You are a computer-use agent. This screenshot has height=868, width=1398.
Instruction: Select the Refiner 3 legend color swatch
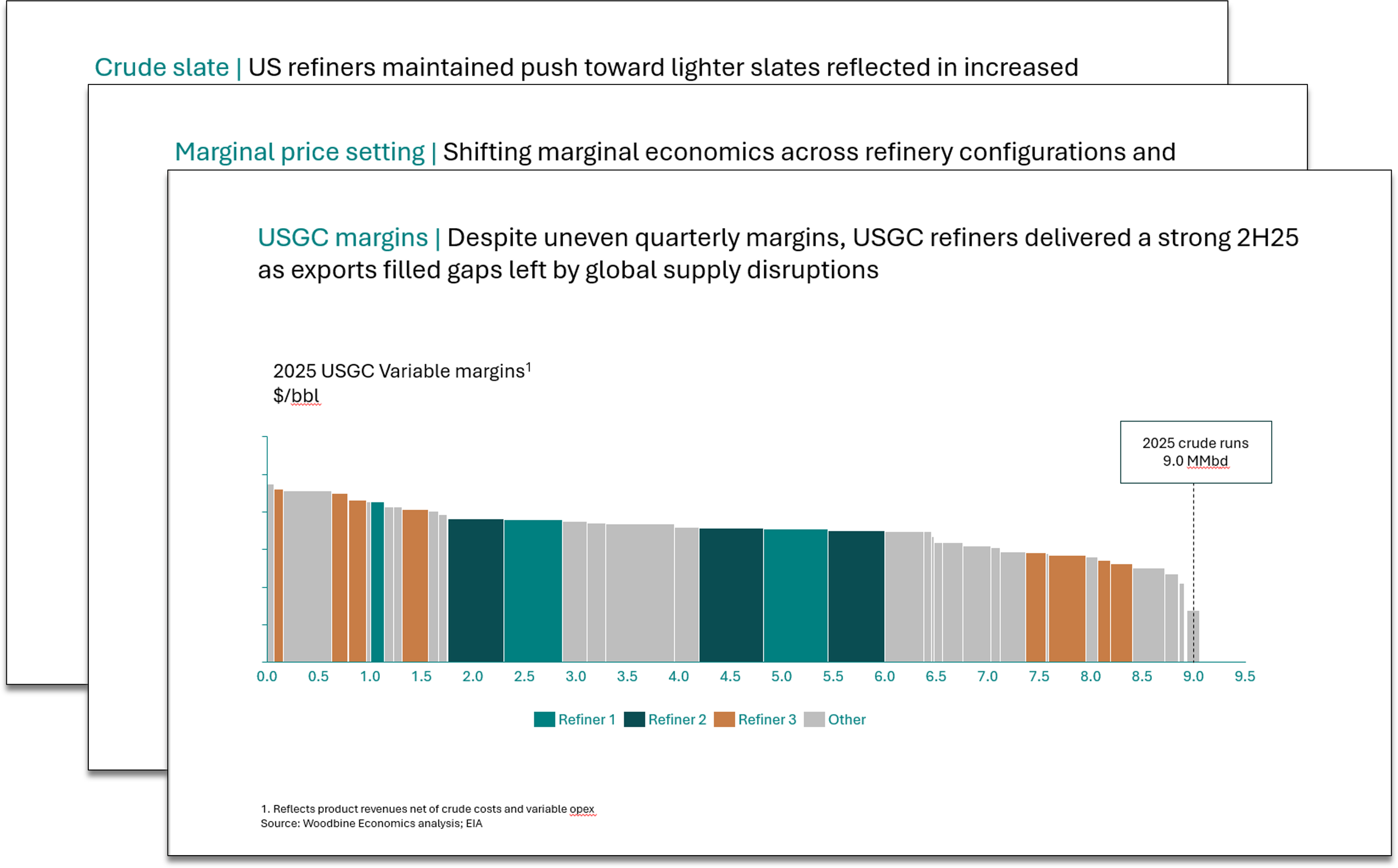pos(725,720)
